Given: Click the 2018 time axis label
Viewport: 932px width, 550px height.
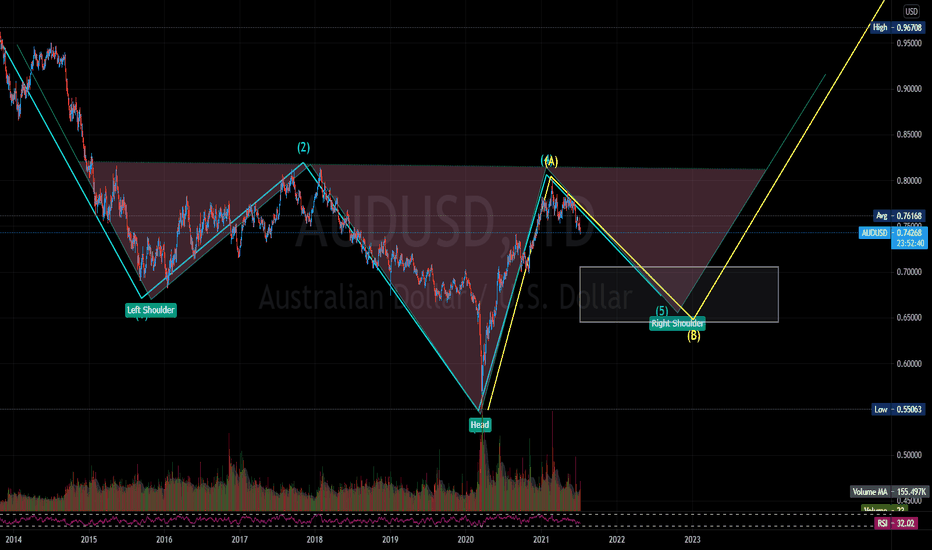Looking at the screenshot, I should point(314,539).
